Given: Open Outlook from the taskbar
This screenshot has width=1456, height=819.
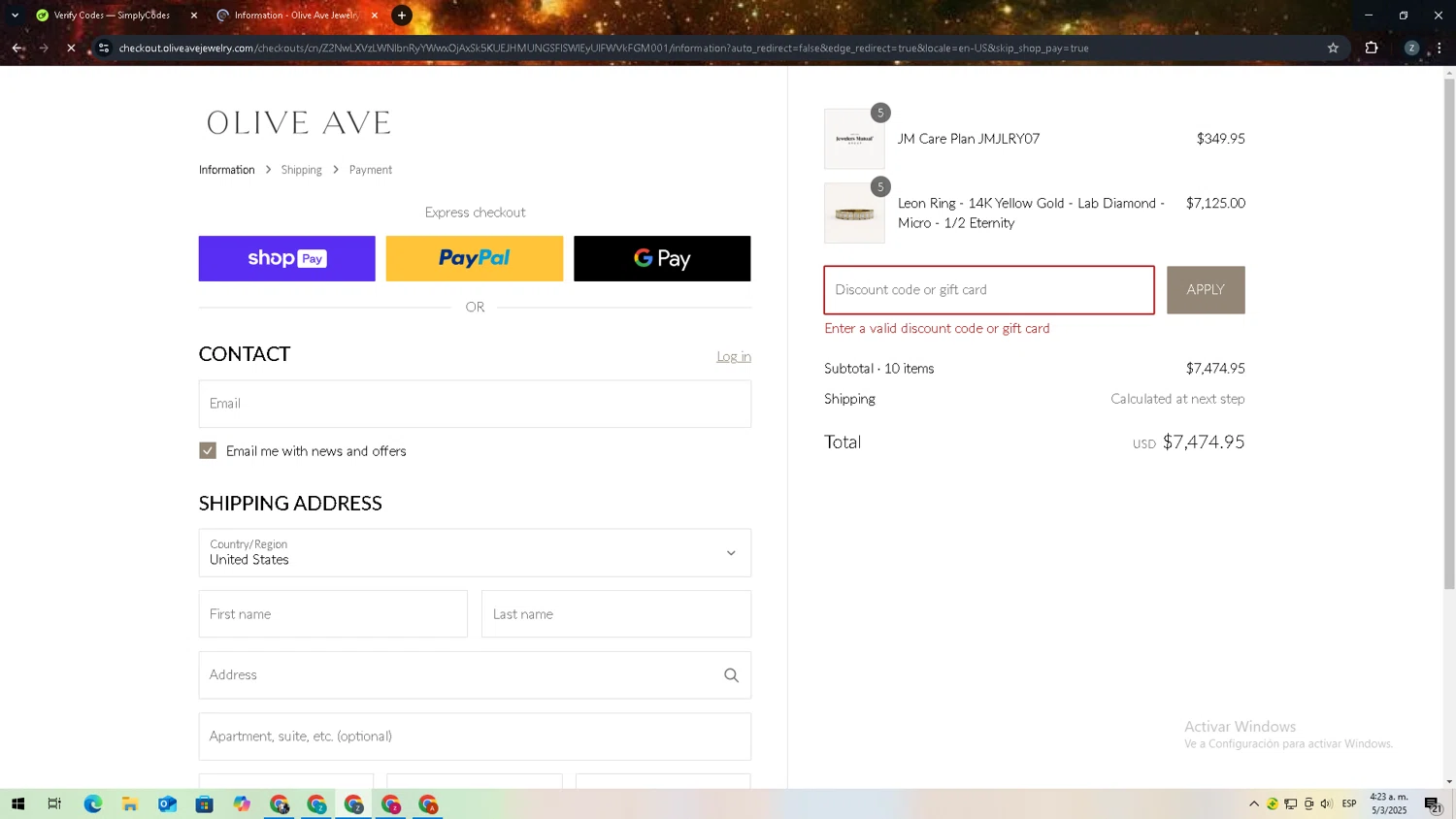Looking at the screenshot, I should click(x=167, y=804).
